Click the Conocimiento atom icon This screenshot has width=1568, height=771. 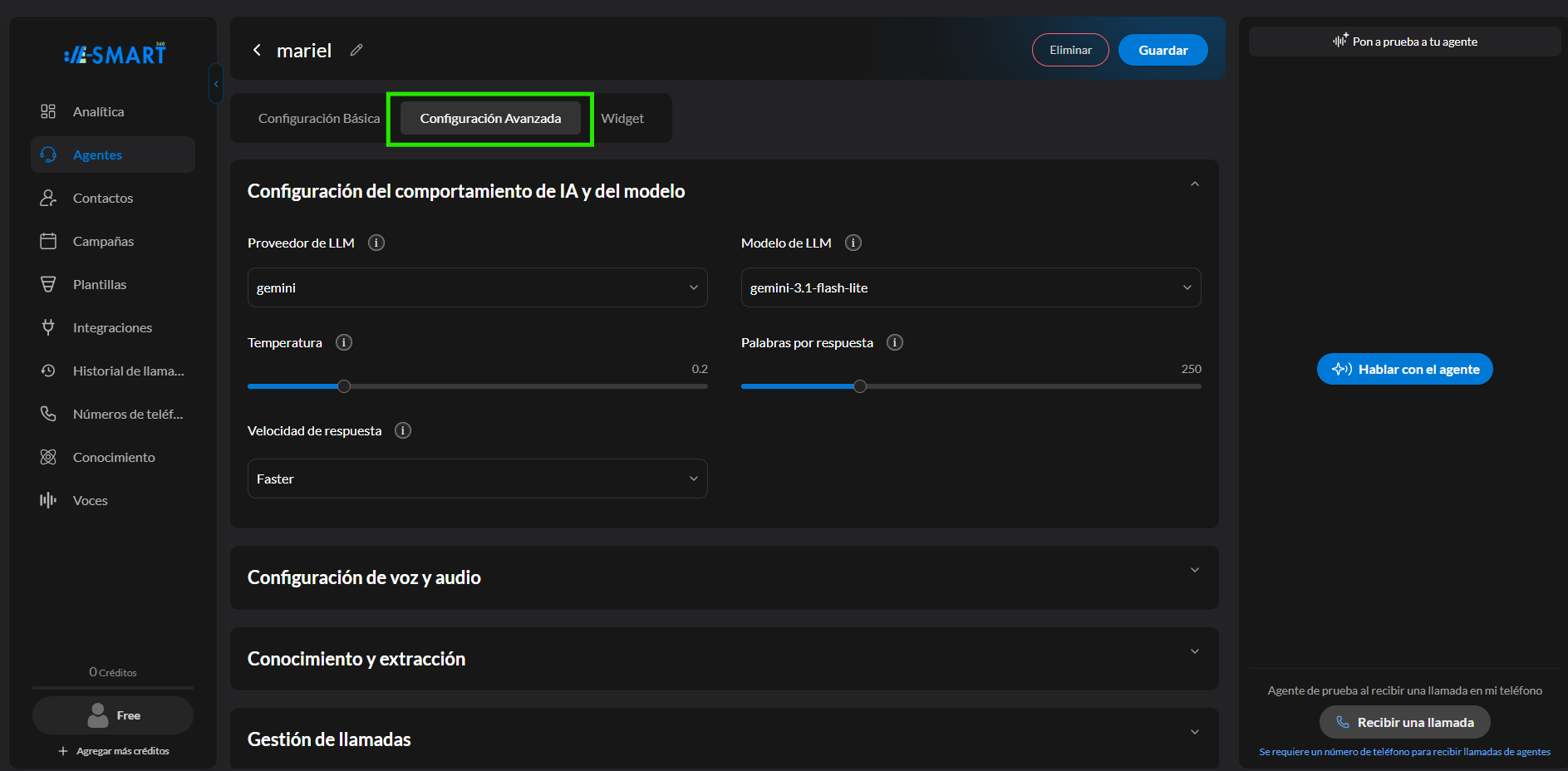coord(48,457)
